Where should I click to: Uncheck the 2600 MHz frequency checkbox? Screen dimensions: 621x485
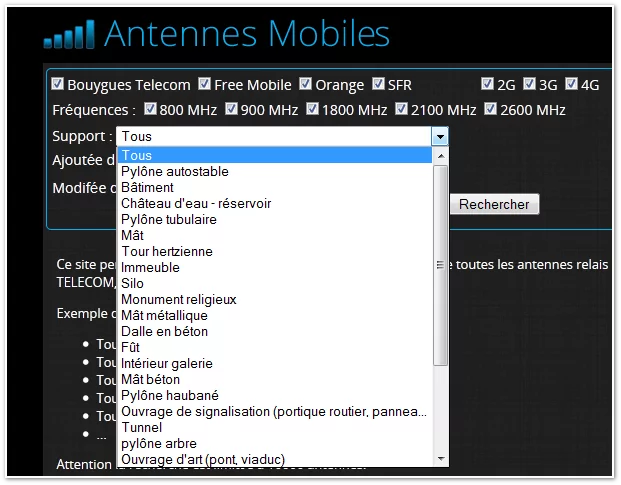click(x=491, y=109)
